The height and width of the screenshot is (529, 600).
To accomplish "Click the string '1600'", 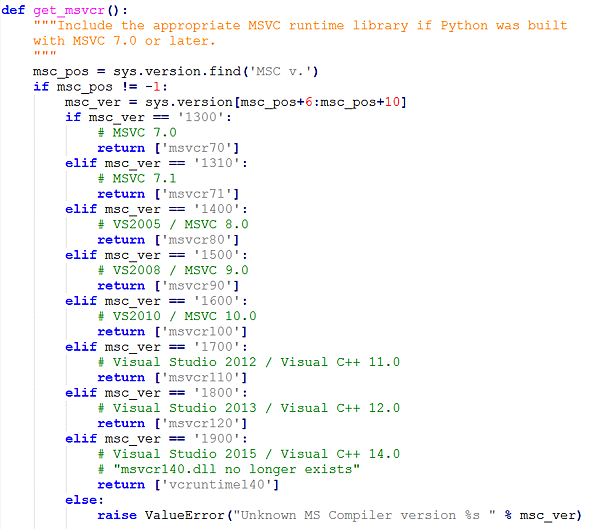I will [217, 301].
